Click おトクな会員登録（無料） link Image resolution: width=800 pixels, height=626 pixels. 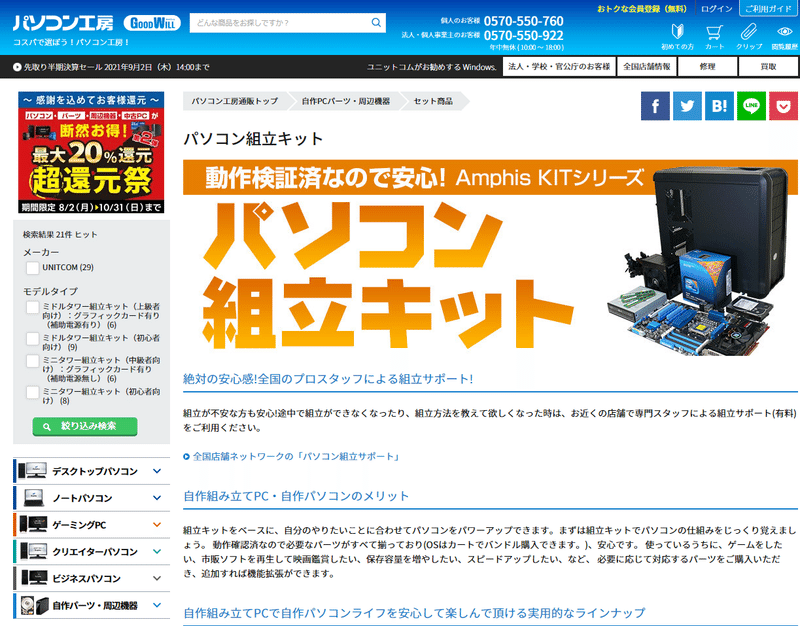click(642, 9)
